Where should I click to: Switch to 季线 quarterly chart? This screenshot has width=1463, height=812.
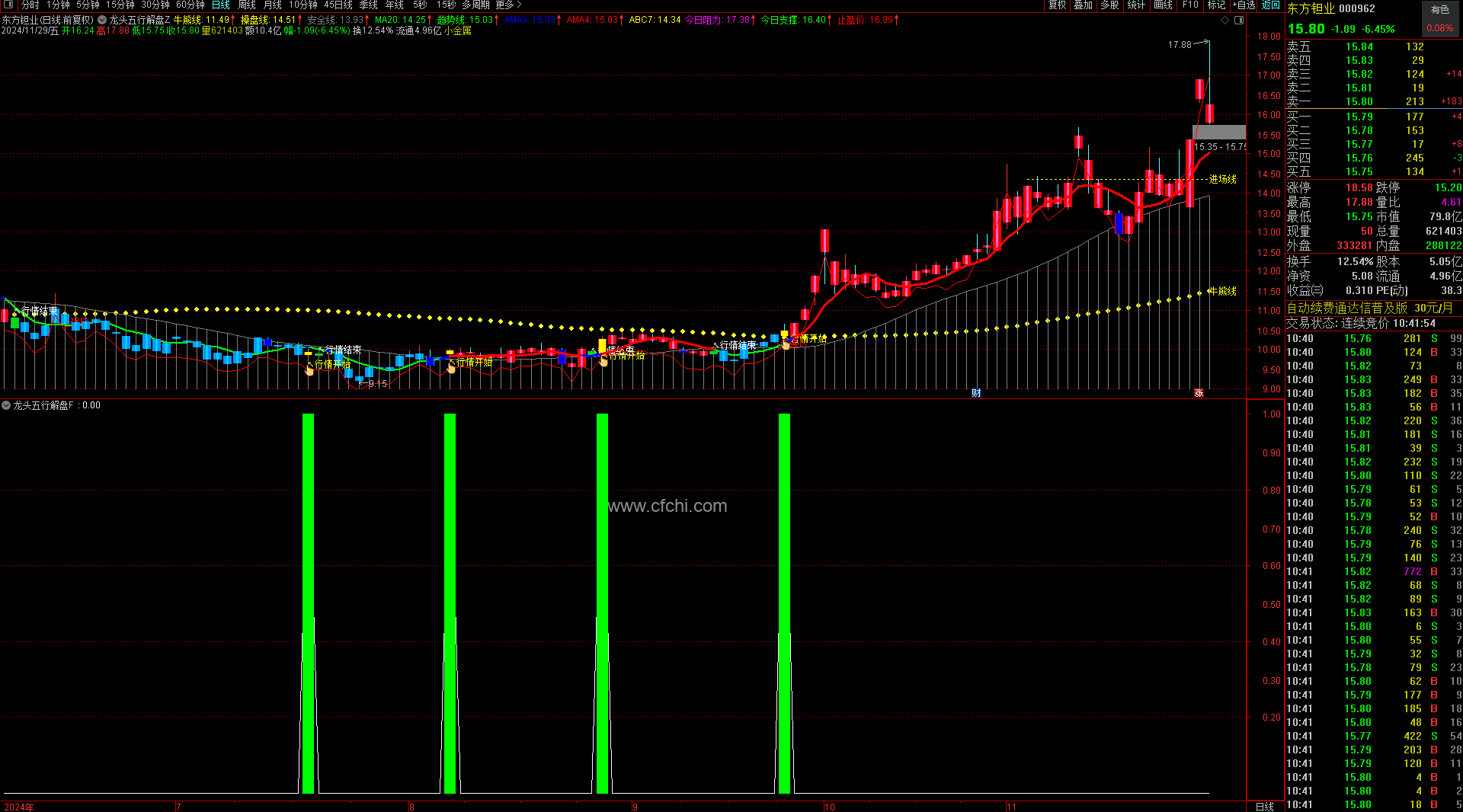click(x=369, y=5)
